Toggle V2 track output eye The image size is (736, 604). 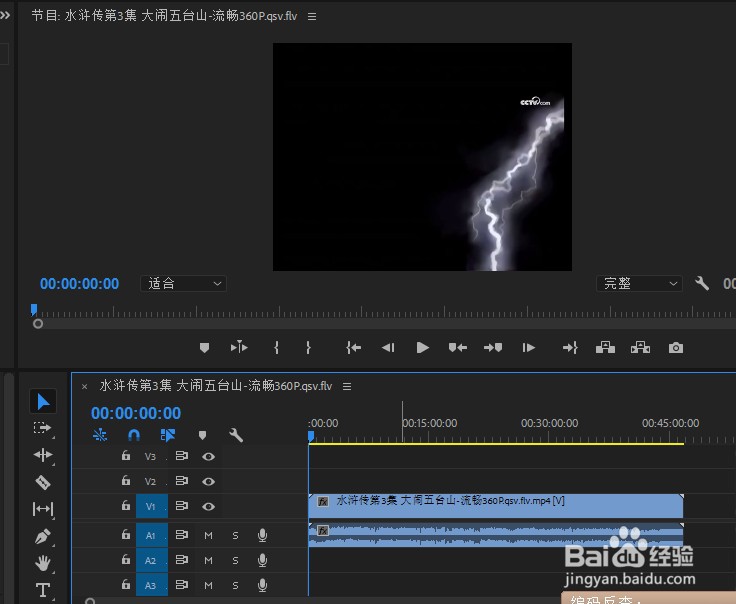click(x=208, y=482)
